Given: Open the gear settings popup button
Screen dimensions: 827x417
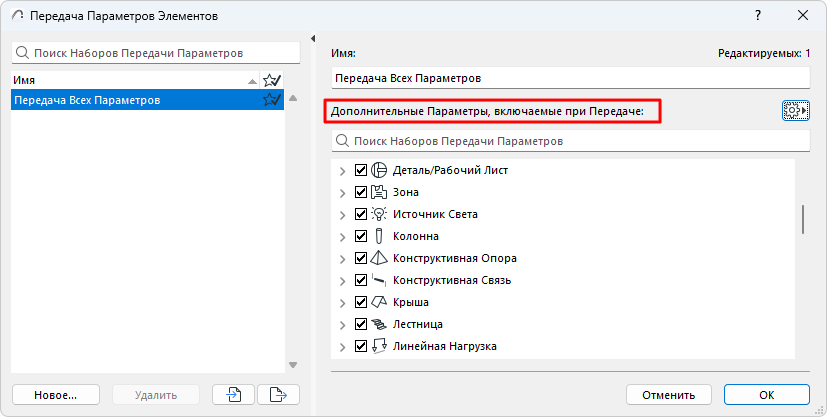Looking at the screenshot, I should coord(795,111).
